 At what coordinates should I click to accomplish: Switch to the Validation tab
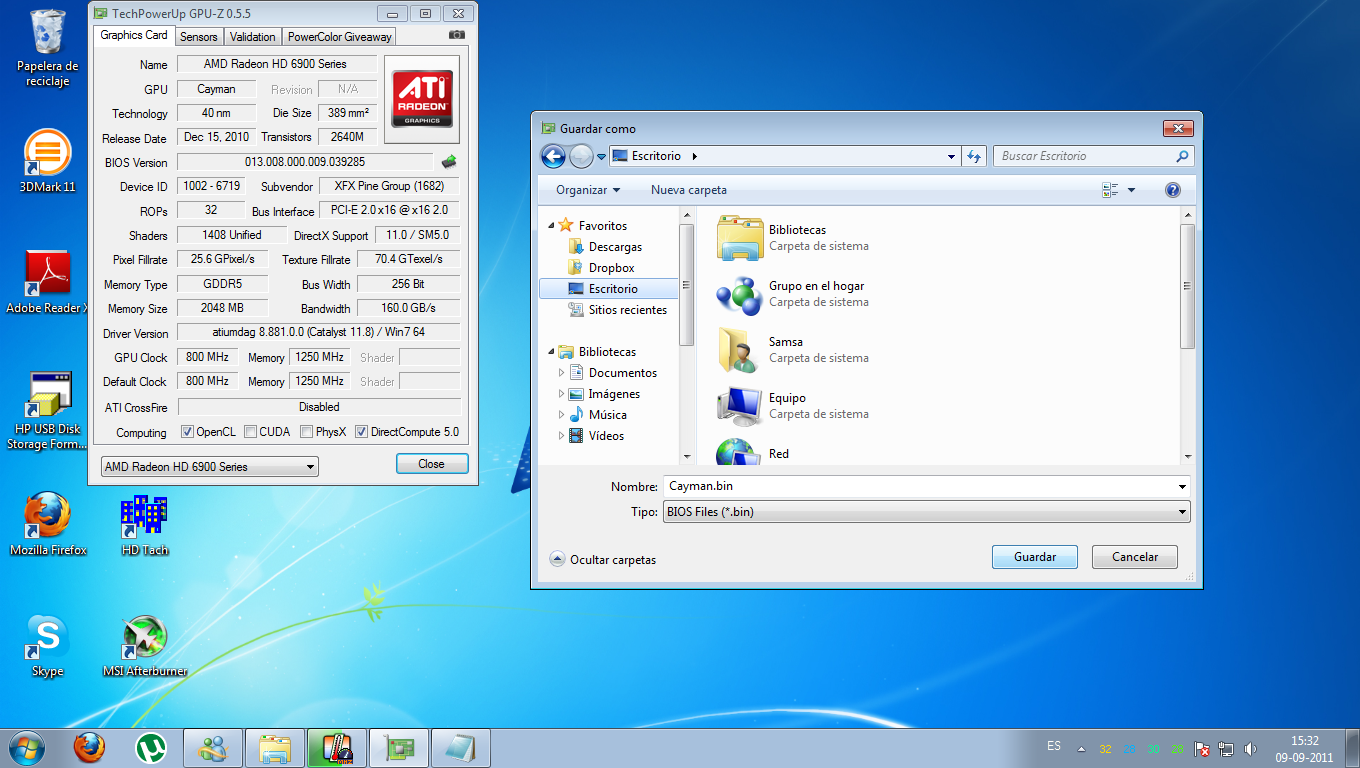pos(252,37)
